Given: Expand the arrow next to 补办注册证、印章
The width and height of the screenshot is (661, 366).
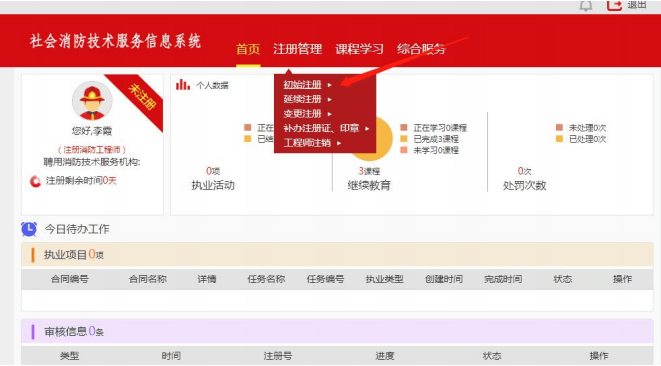Looking at the screenshot, I should 367,129.
